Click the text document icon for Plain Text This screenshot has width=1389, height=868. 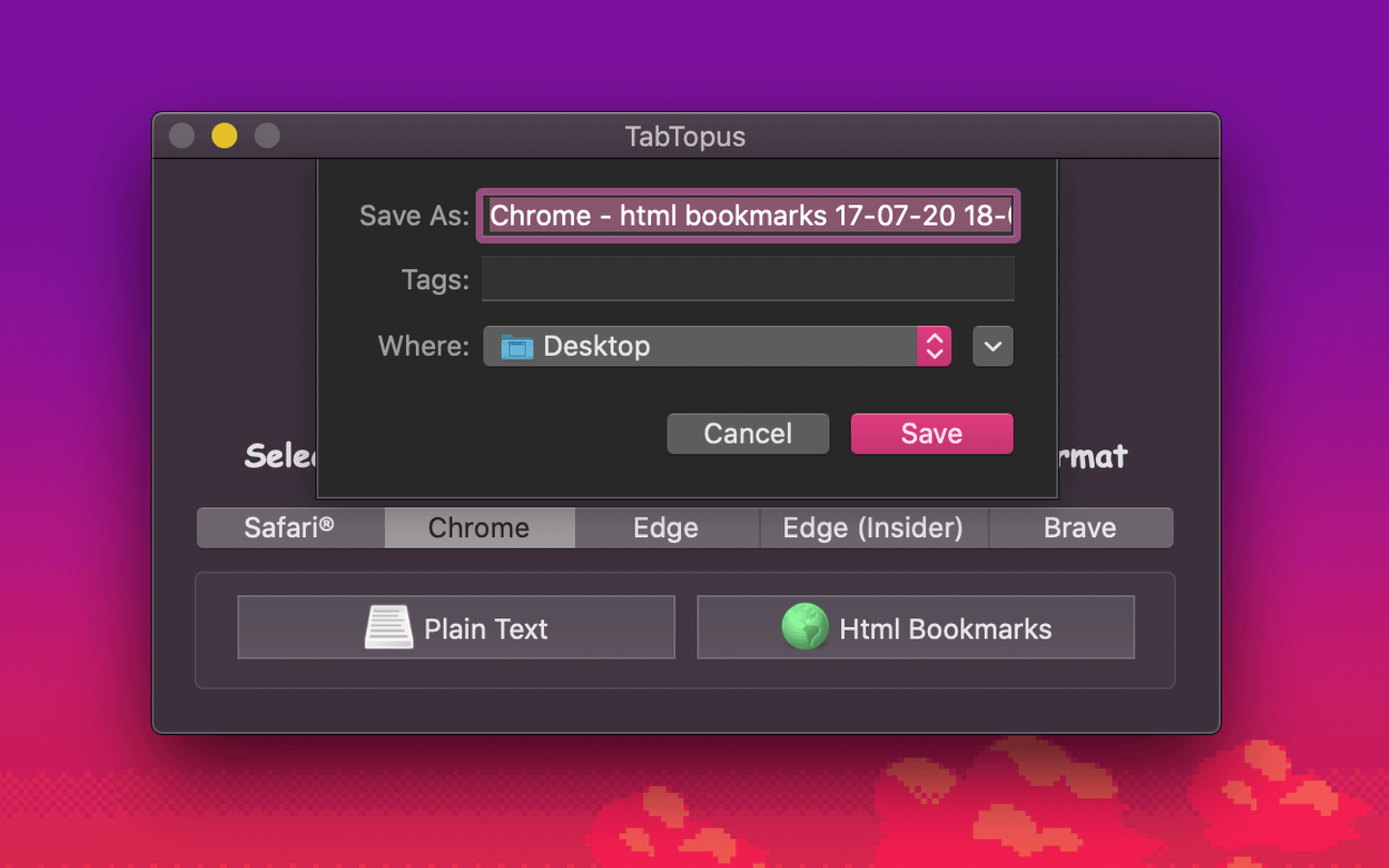[x=389, y=628]
